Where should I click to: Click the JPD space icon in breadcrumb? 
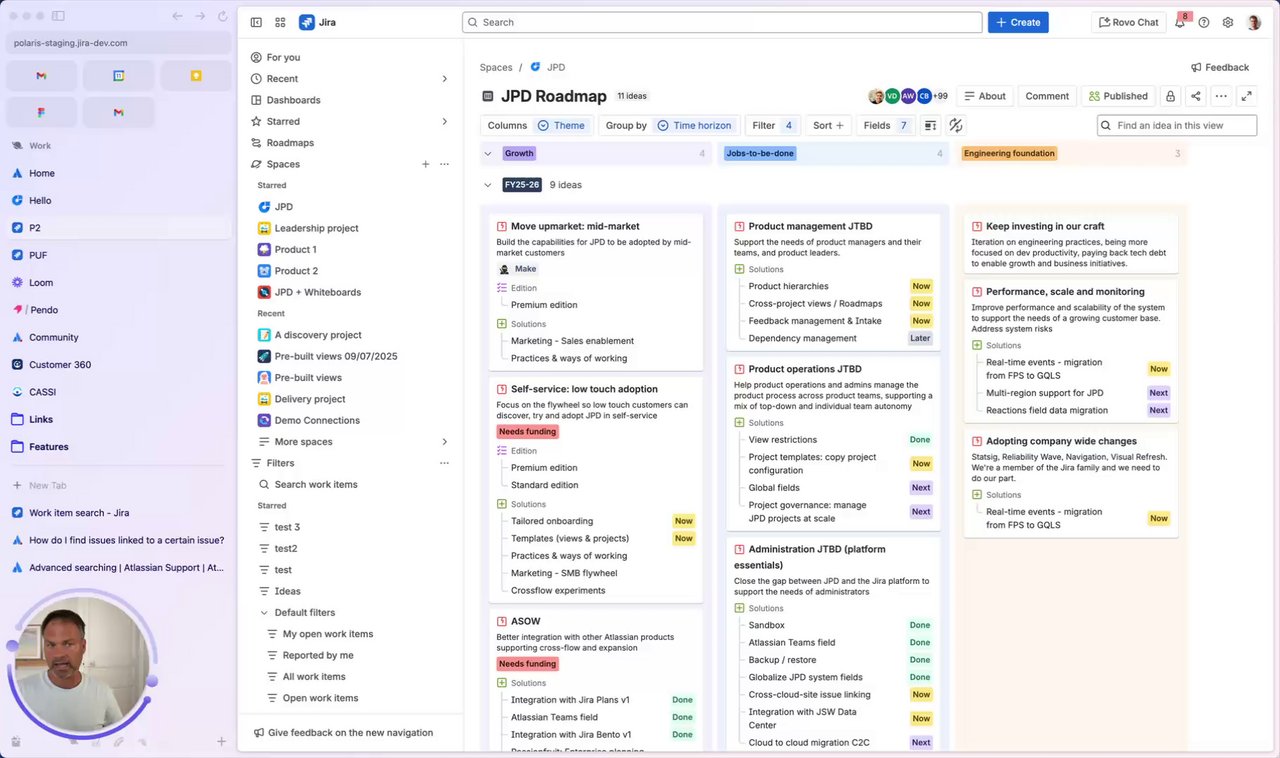pos(535,67)
